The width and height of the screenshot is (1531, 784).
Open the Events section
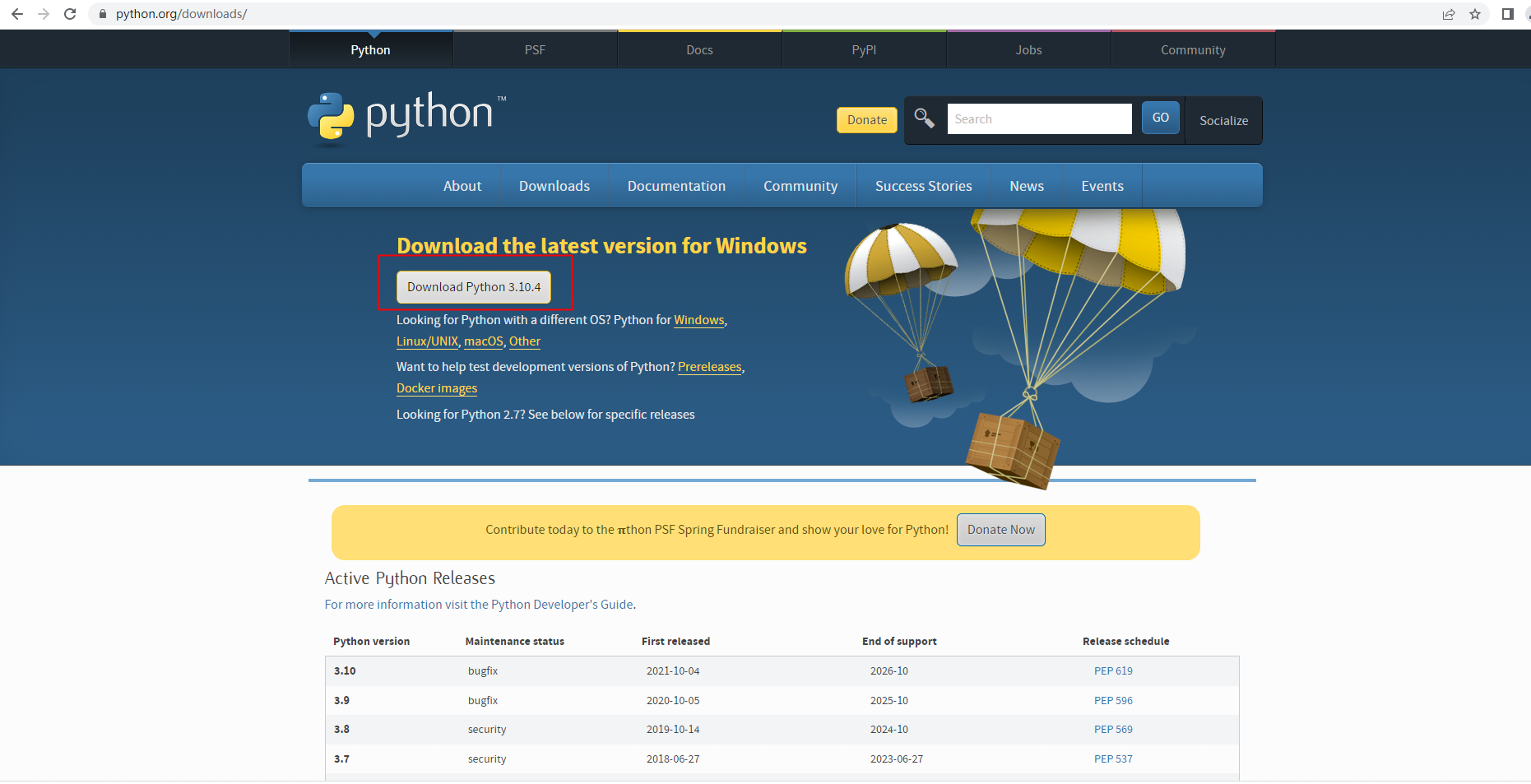[x=1102, y=186]
